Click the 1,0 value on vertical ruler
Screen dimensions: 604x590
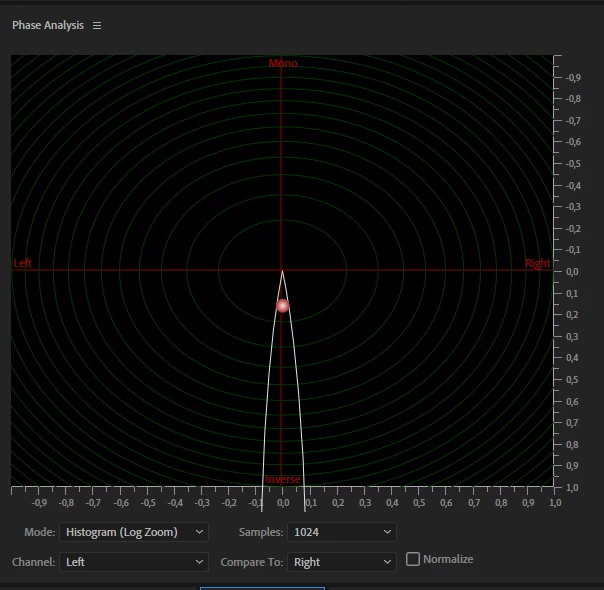[x=572, y=488]
